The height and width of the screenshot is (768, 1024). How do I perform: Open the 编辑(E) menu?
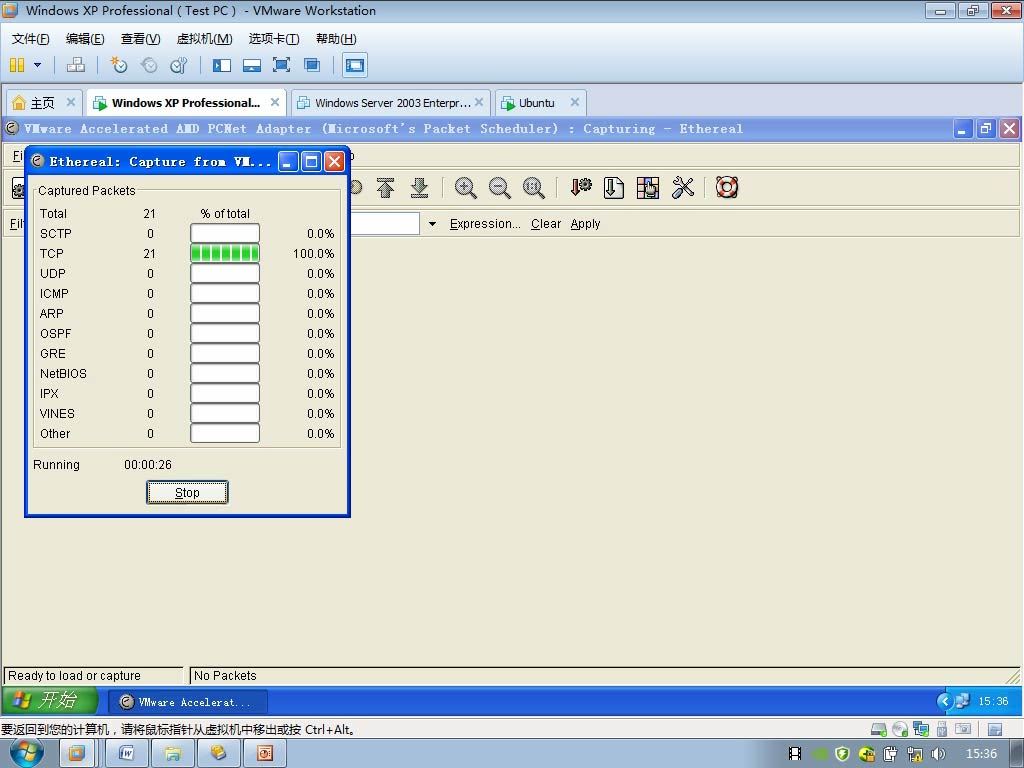(x=85, y=39)
